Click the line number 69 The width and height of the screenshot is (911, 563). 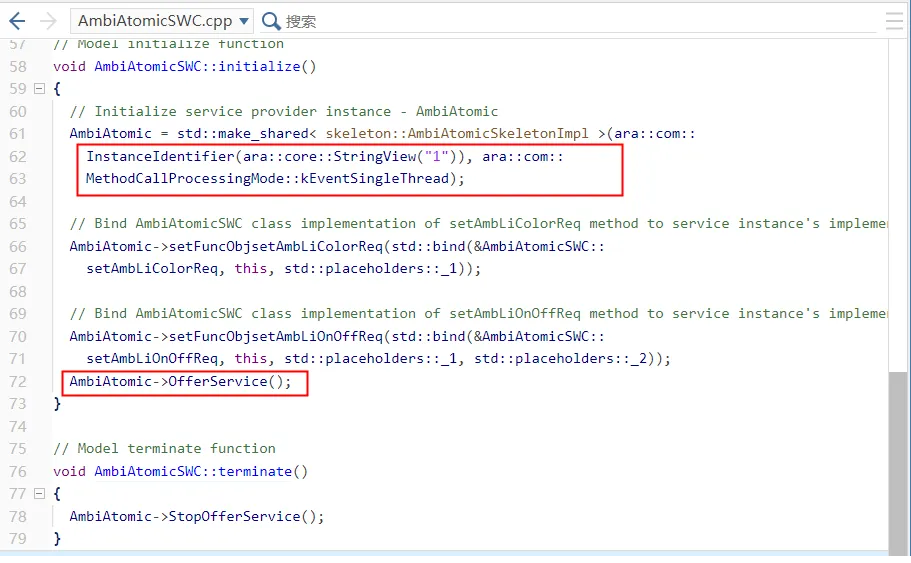click(x=18, y=314)
